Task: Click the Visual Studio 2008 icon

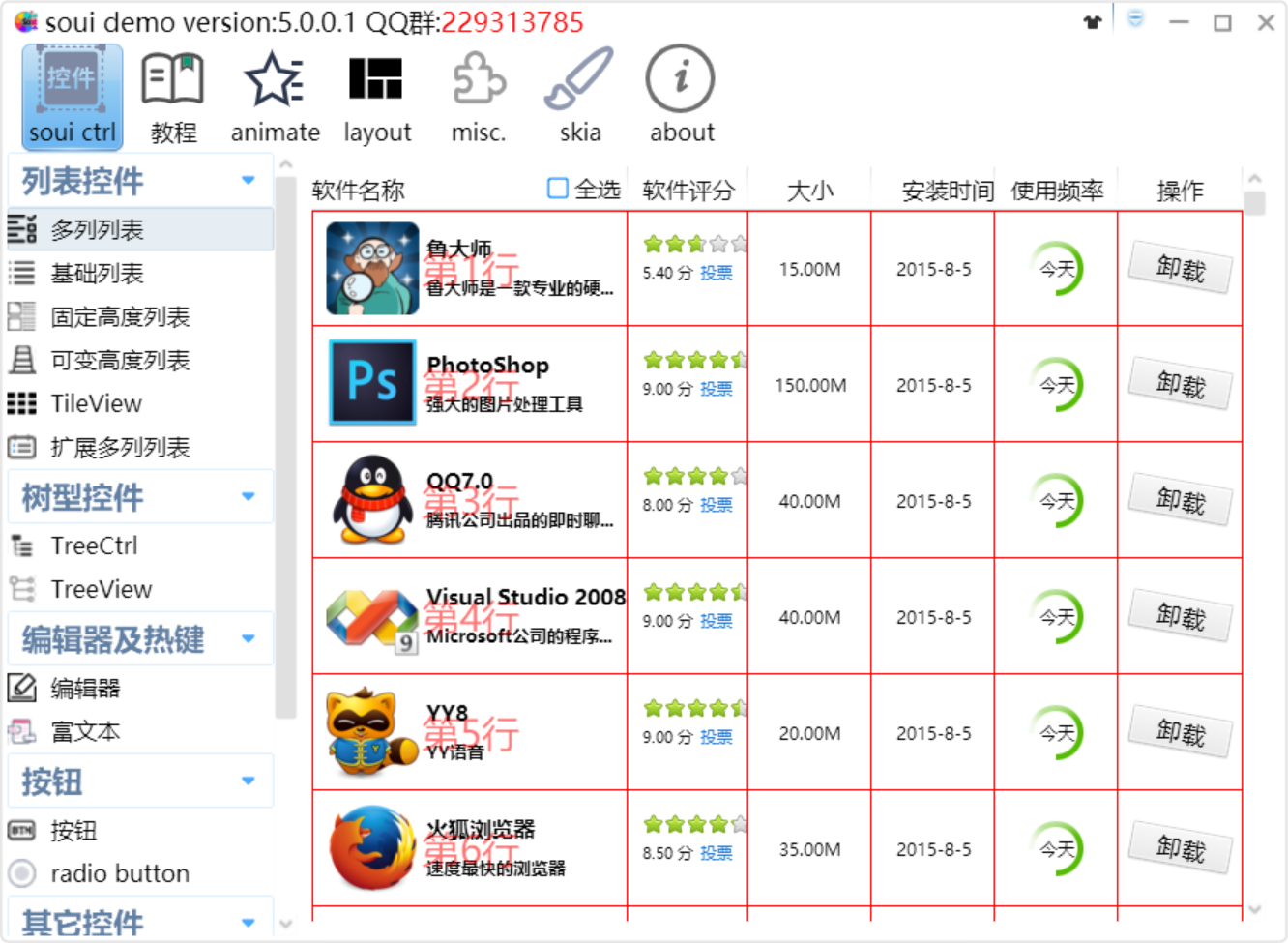Action: (x=372, y=620)
